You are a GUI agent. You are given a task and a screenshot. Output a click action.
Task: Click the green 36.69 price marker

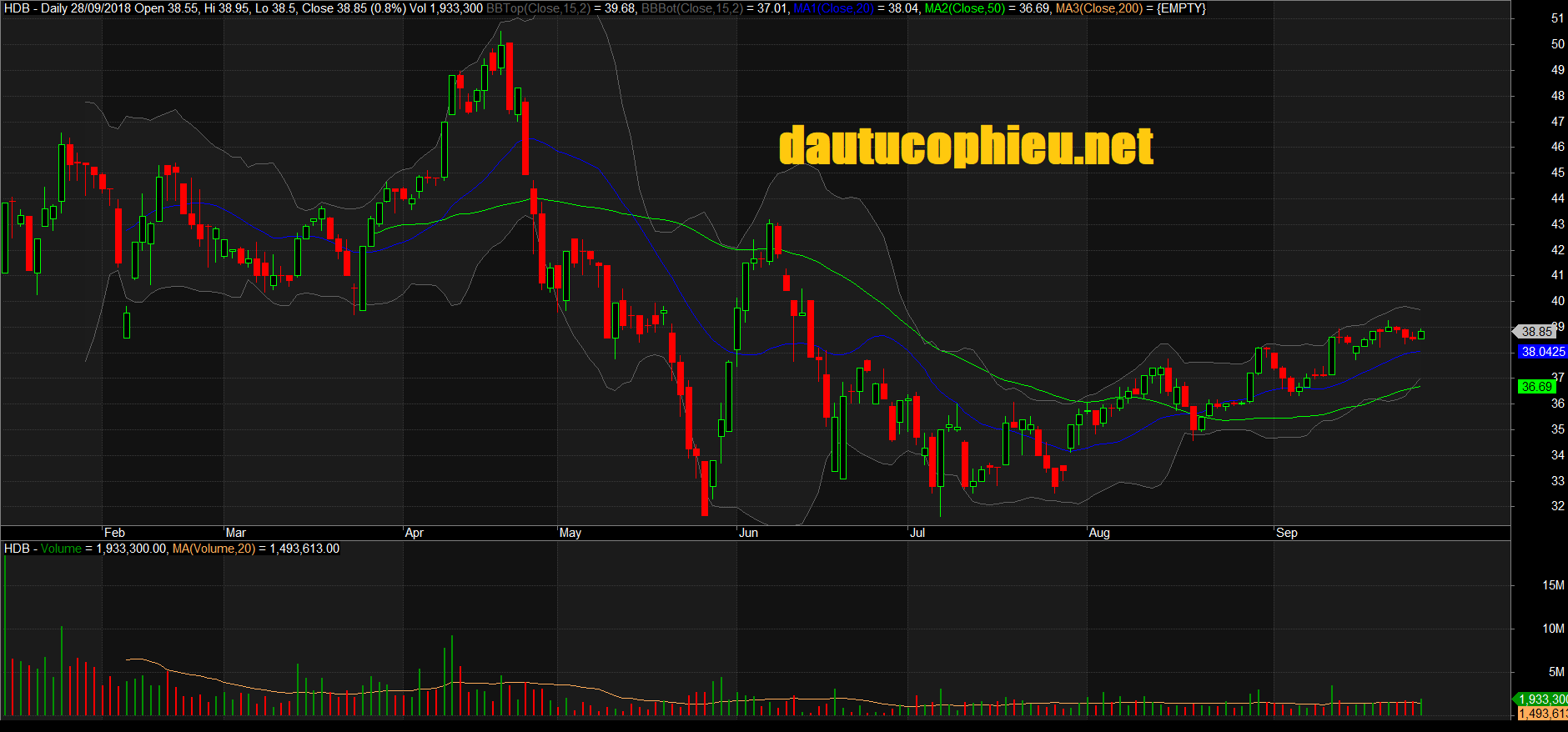pyautogui.click(x=1536, y=387)
